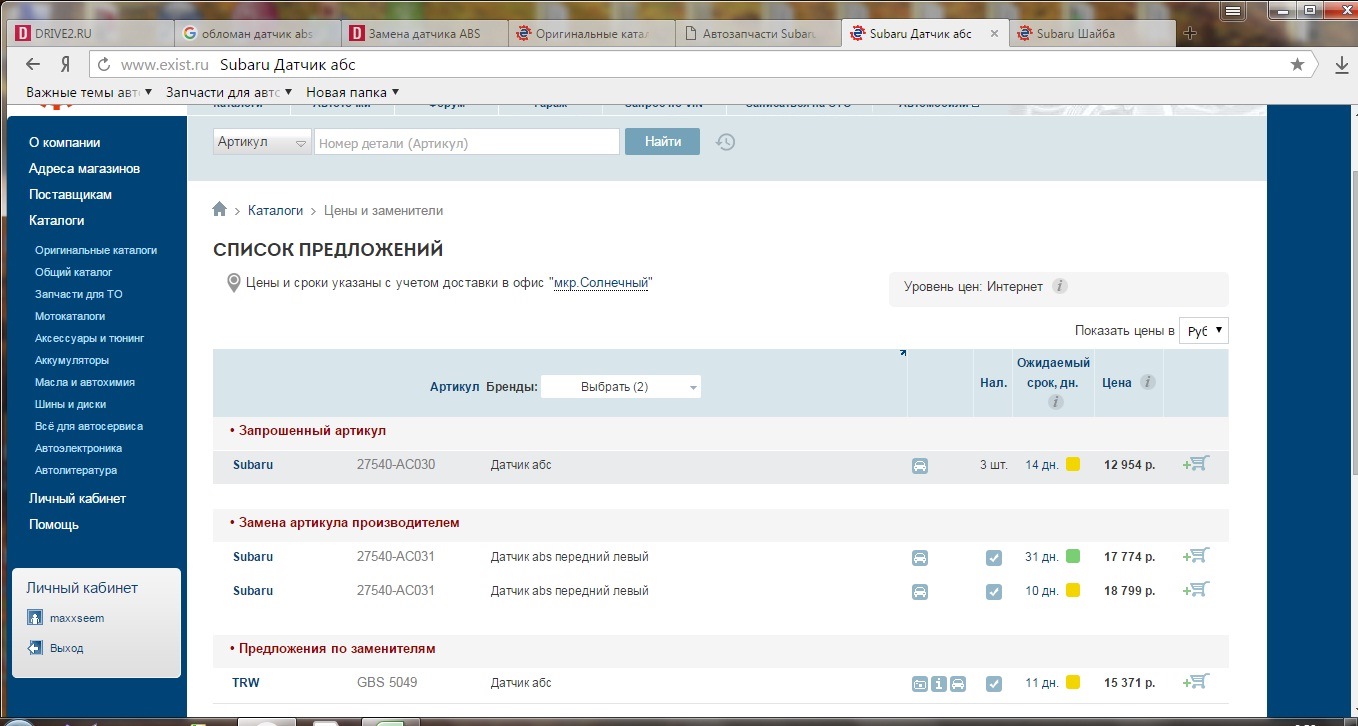
Task: Open the photo icon in the TRW row
Action: pyautogui.click(x=920, y=684)
